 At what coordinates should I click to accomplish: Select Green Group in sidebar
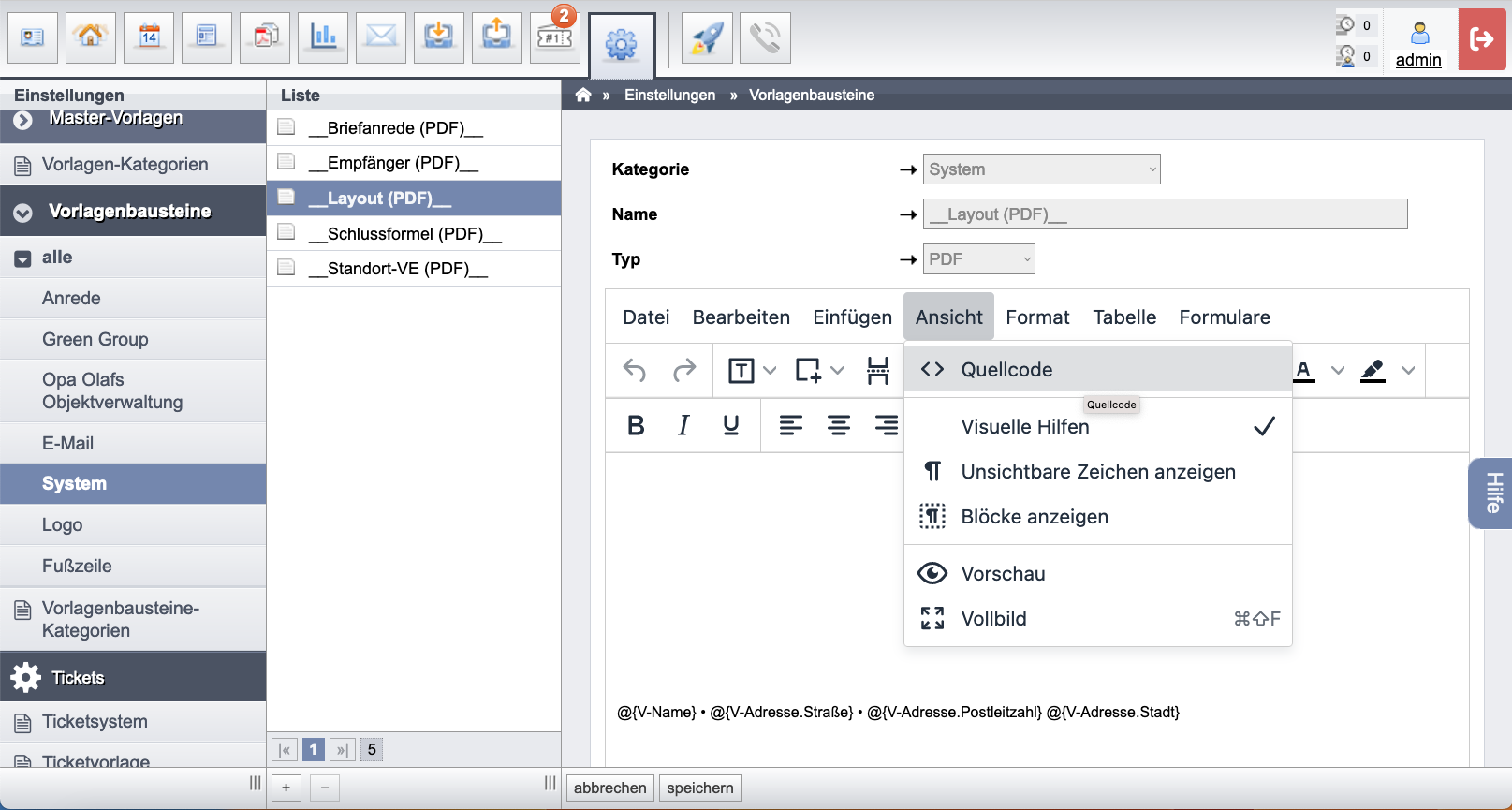point(133,339)
